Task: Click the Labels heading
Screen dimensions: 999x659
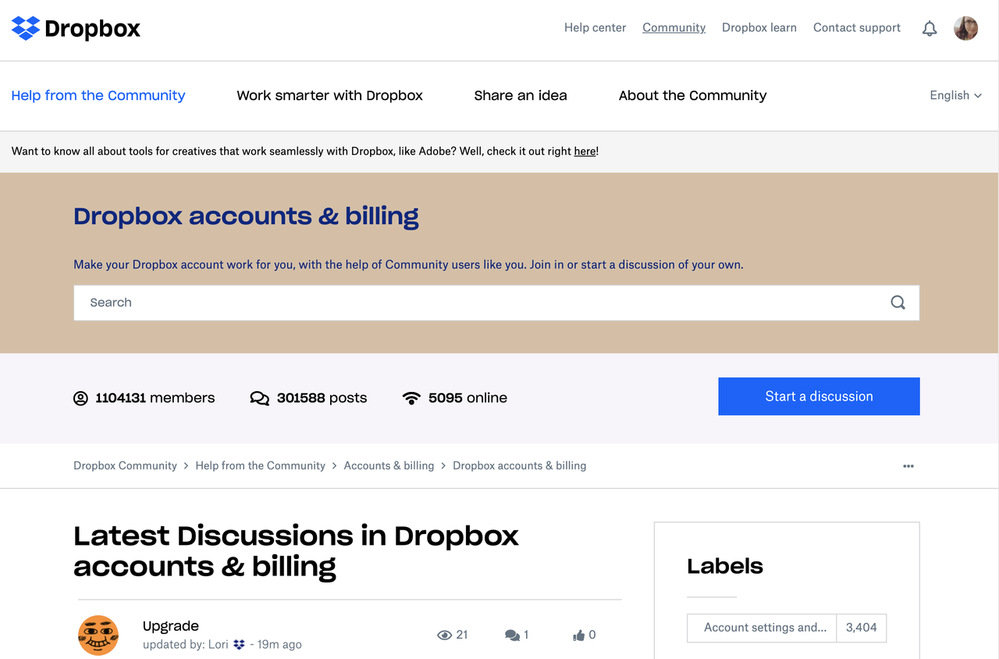Action: pyautogui.click(x=724, y=566)
